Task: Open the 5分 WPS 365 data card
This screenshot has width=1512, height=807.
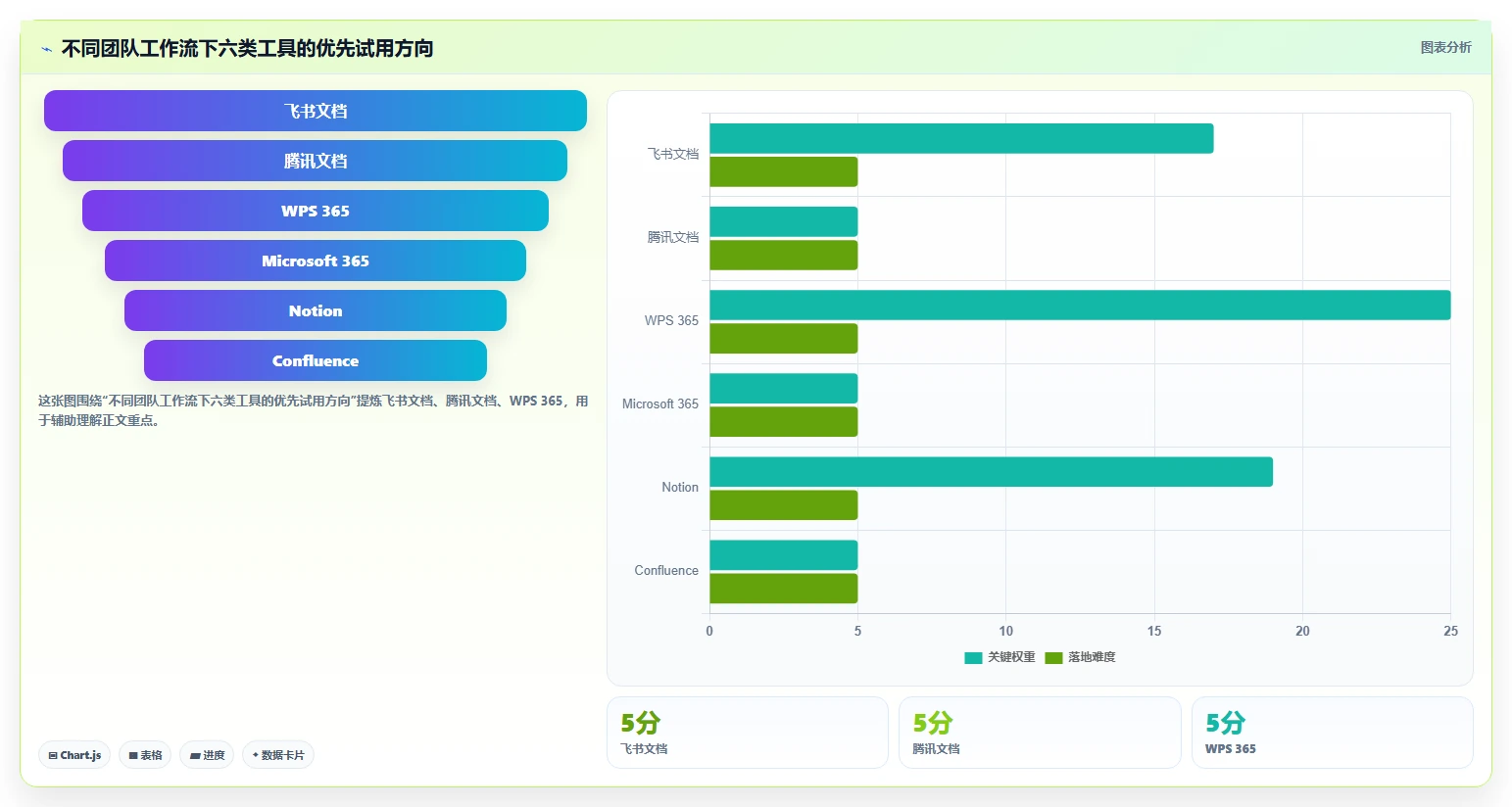Action: 1333,733
